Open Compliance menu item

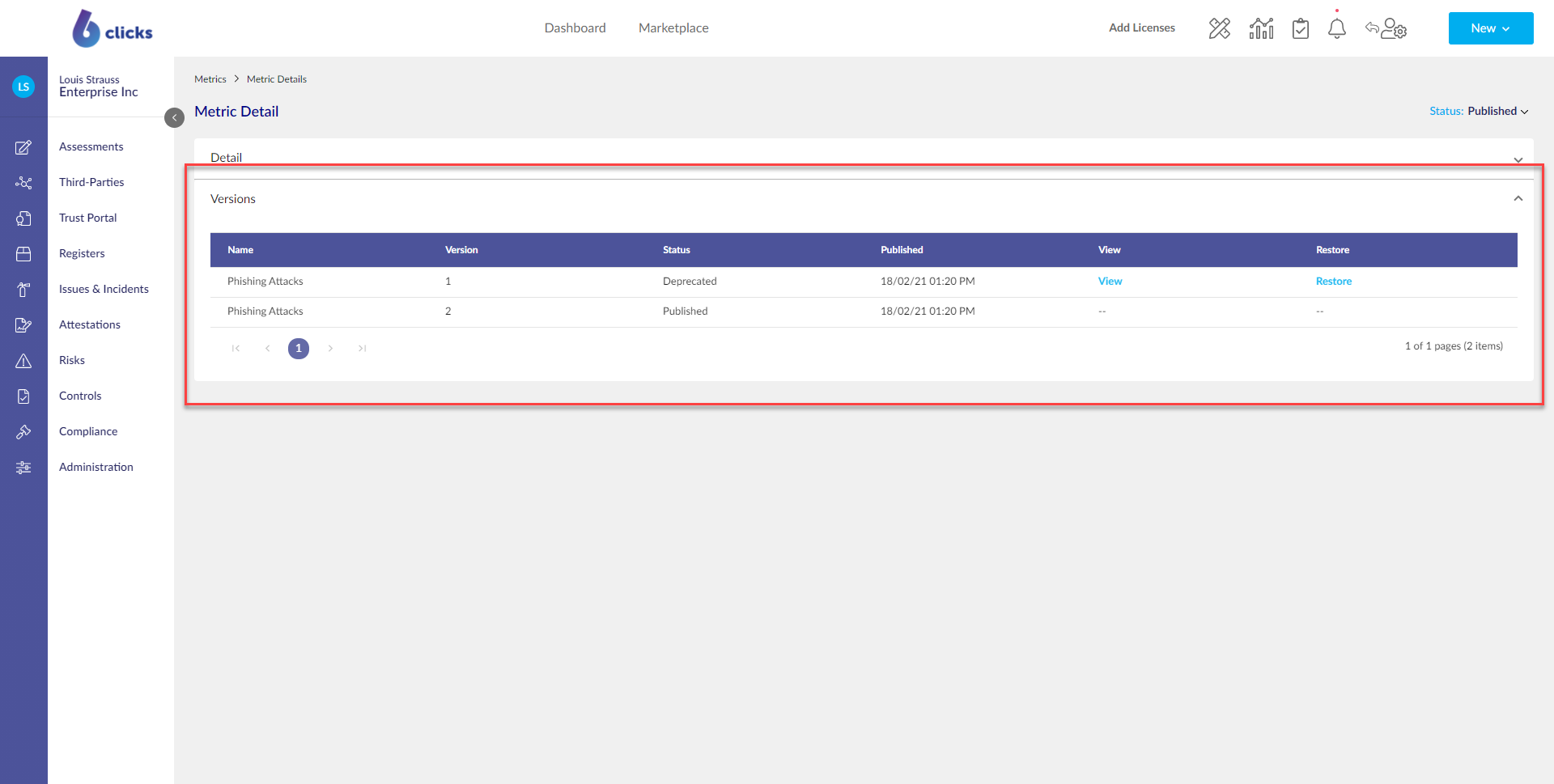(88, 432)
